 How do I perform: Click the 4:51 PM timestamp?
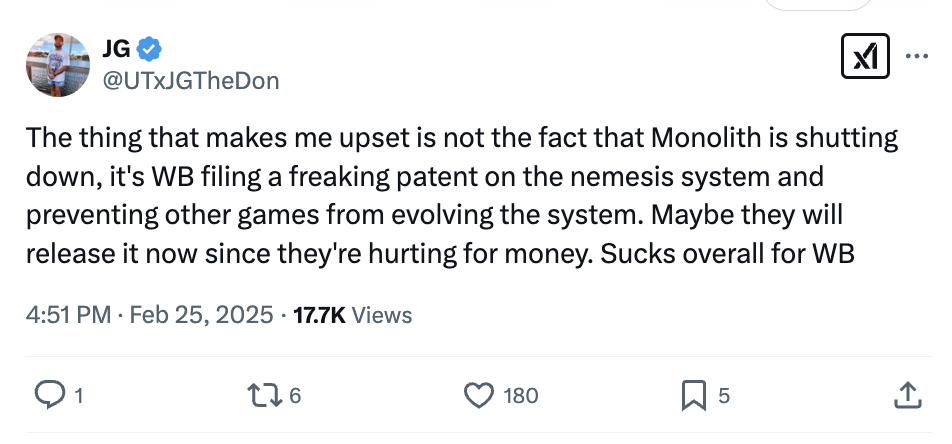[67, 315]
